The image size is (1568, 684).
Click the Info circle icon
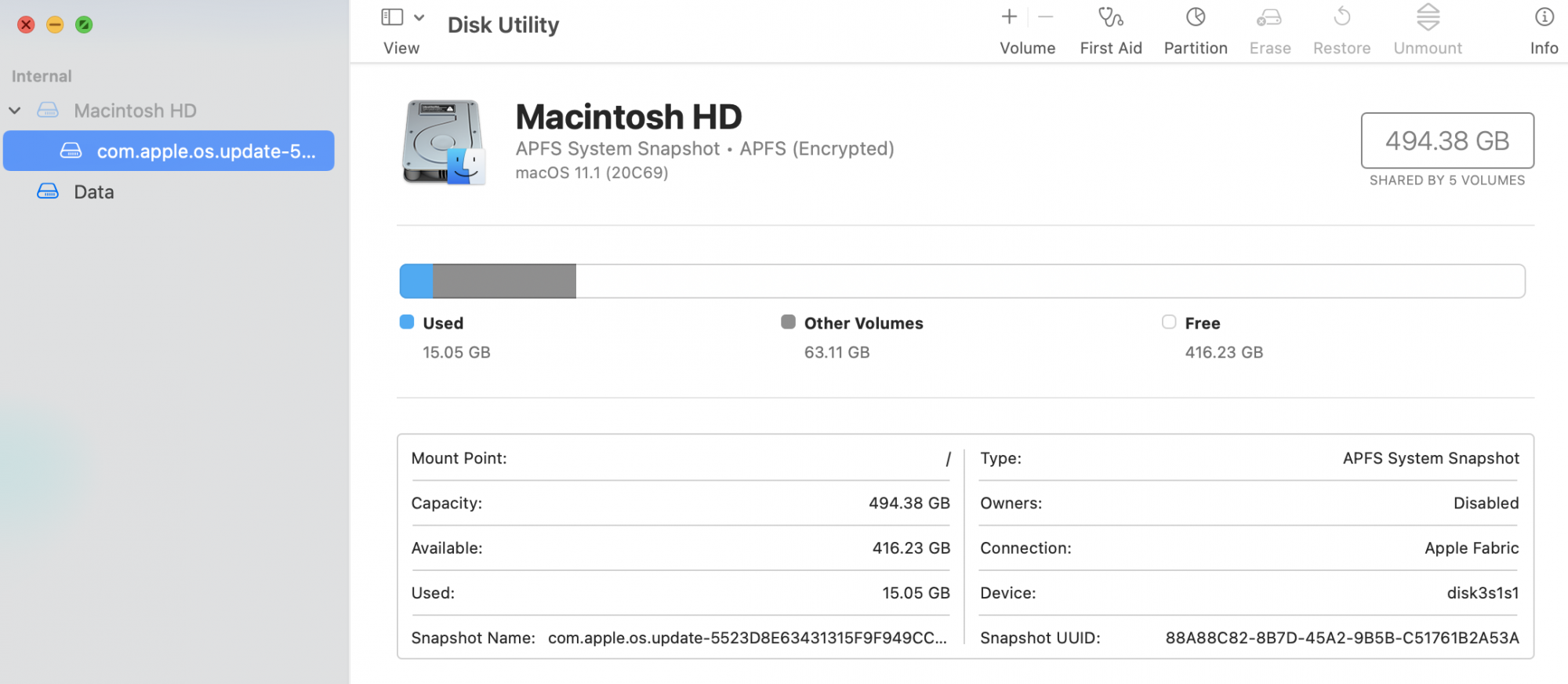tap(1544, 17)
